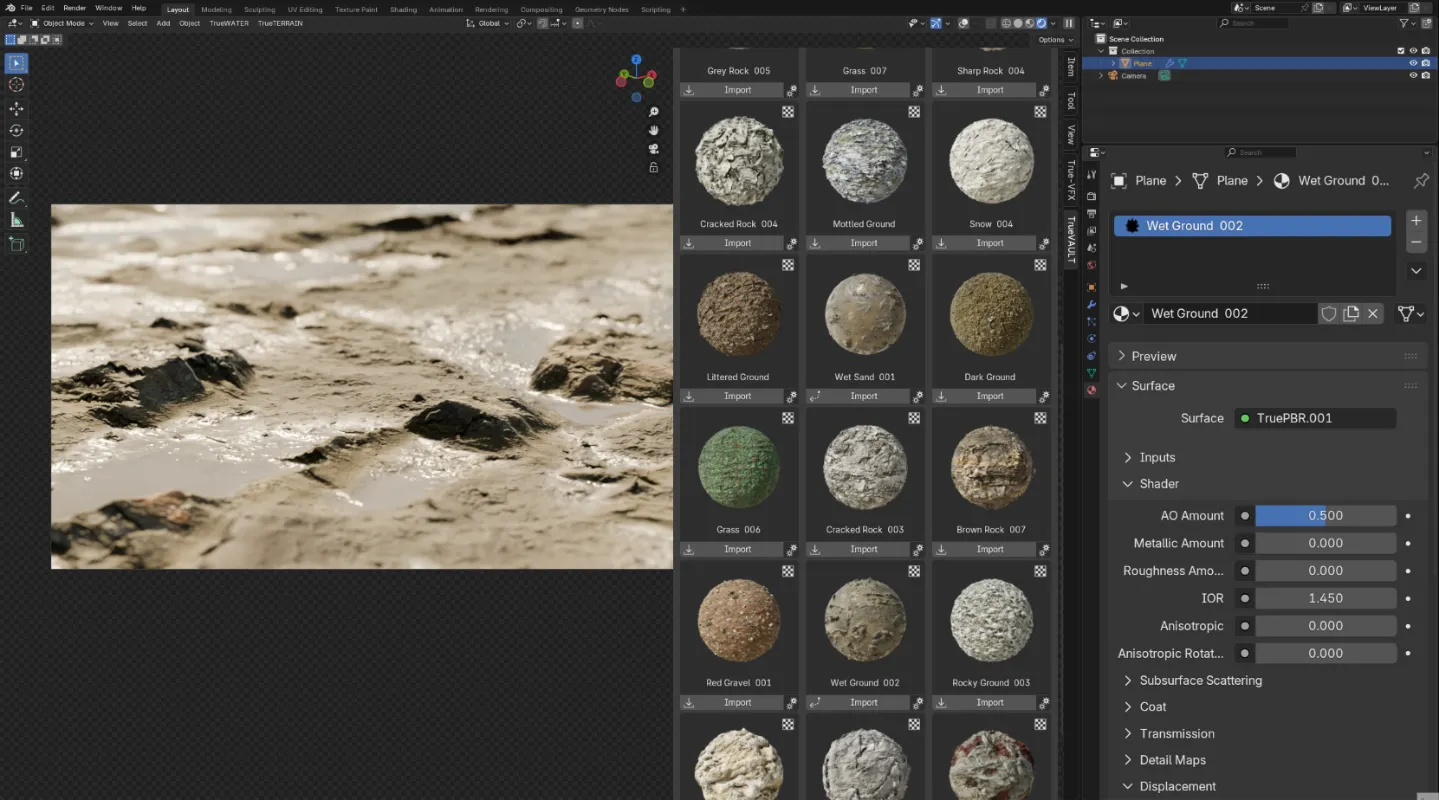The image size is (1439, 800).
Task: Activate the Measure tool
Action: coord(15,218)
